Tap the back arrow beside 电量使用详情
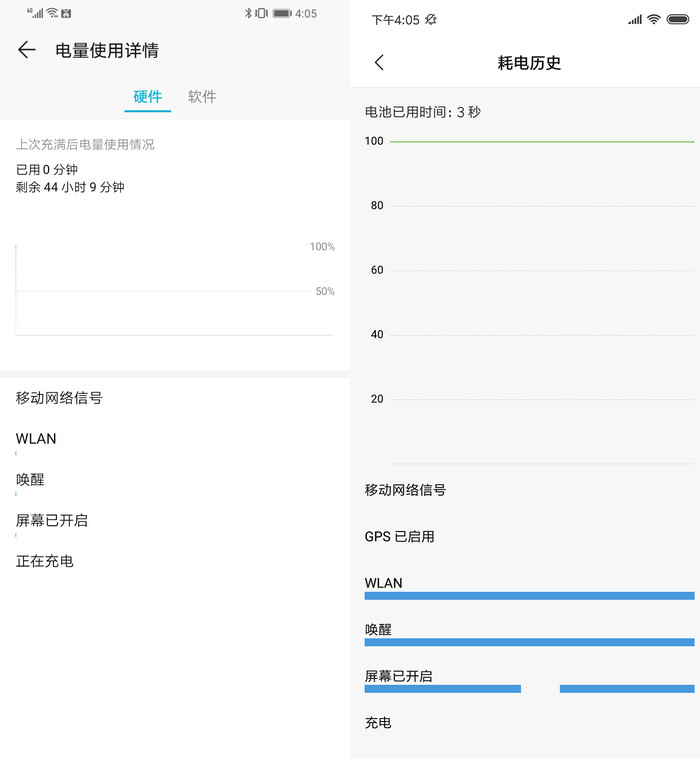The width and height of the screenshot is (700, 758). tap(27, 50)
